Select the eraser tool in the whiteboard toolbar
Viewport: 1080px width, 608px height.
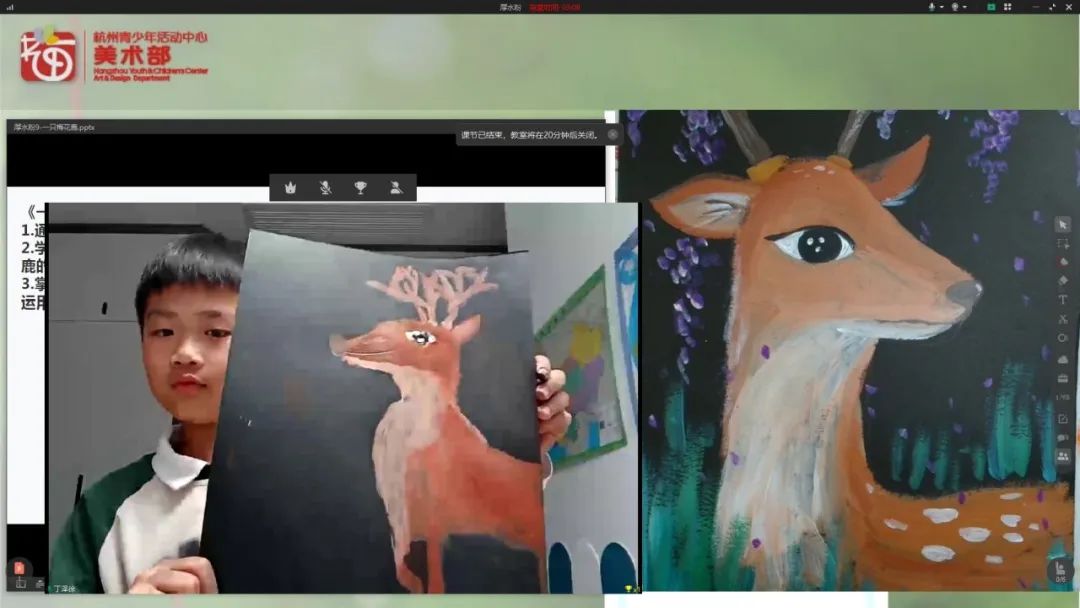point(1062,281)
